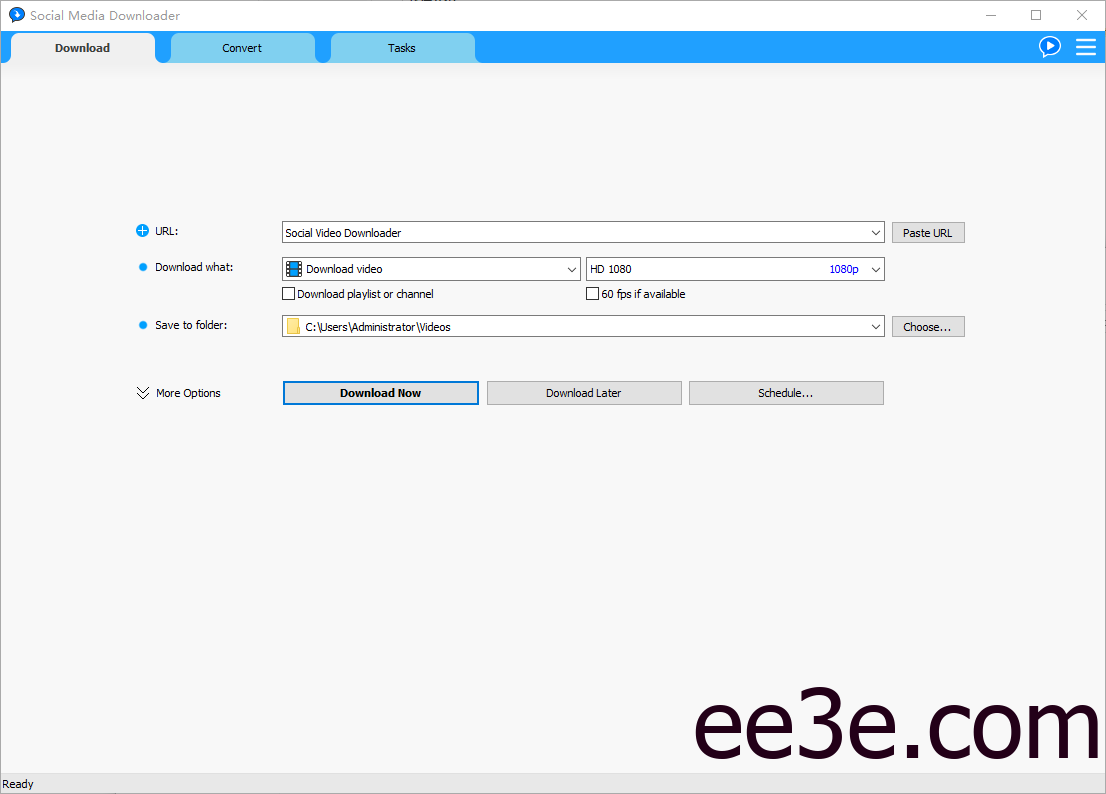Expand the save folder path dropdown arrow
This screenshot has height=794, width=1106.
point(876,327)
